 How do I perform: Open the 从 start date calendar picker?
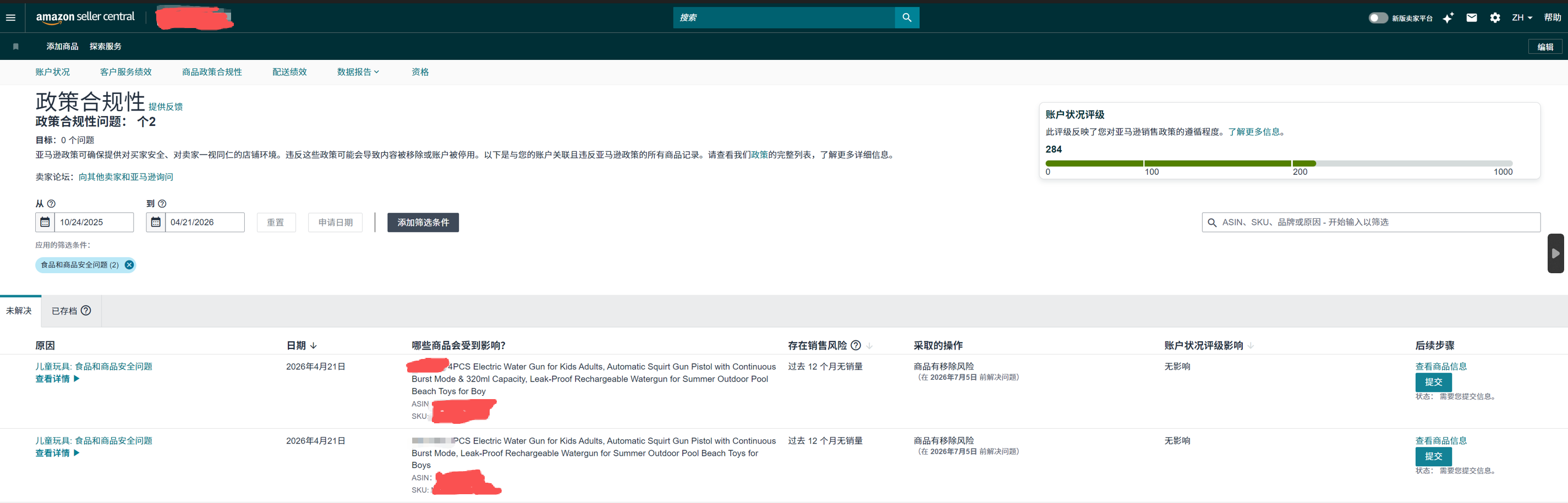(45, 222)
